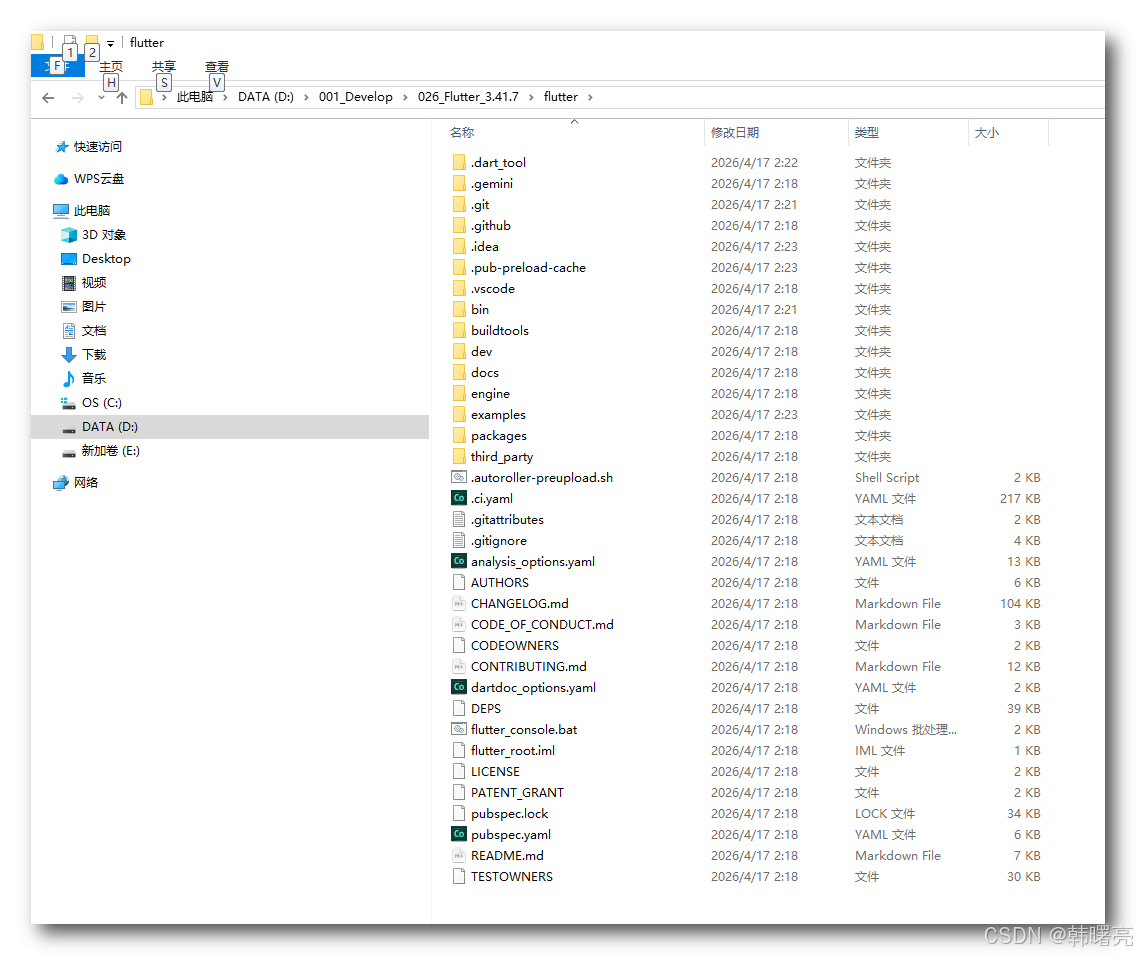Click the engine folder icon
Screen dimensions: 1137x956
(x=459, y=393)
